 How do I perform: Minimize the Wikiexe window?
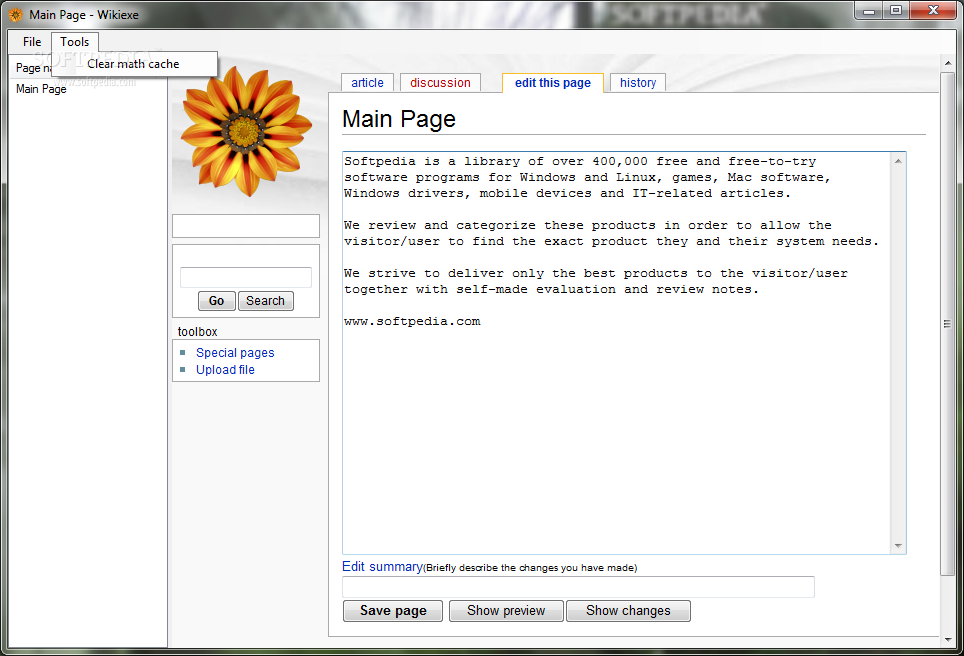869,10
